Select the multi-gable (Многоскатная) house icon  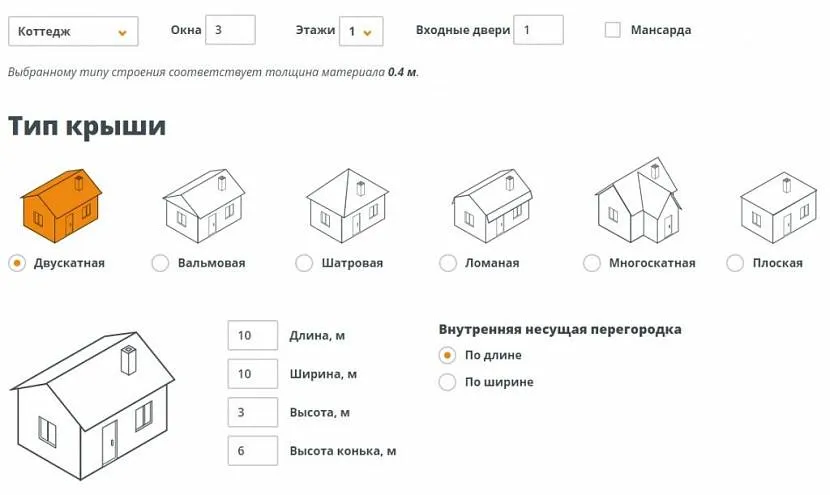point(638,201)
